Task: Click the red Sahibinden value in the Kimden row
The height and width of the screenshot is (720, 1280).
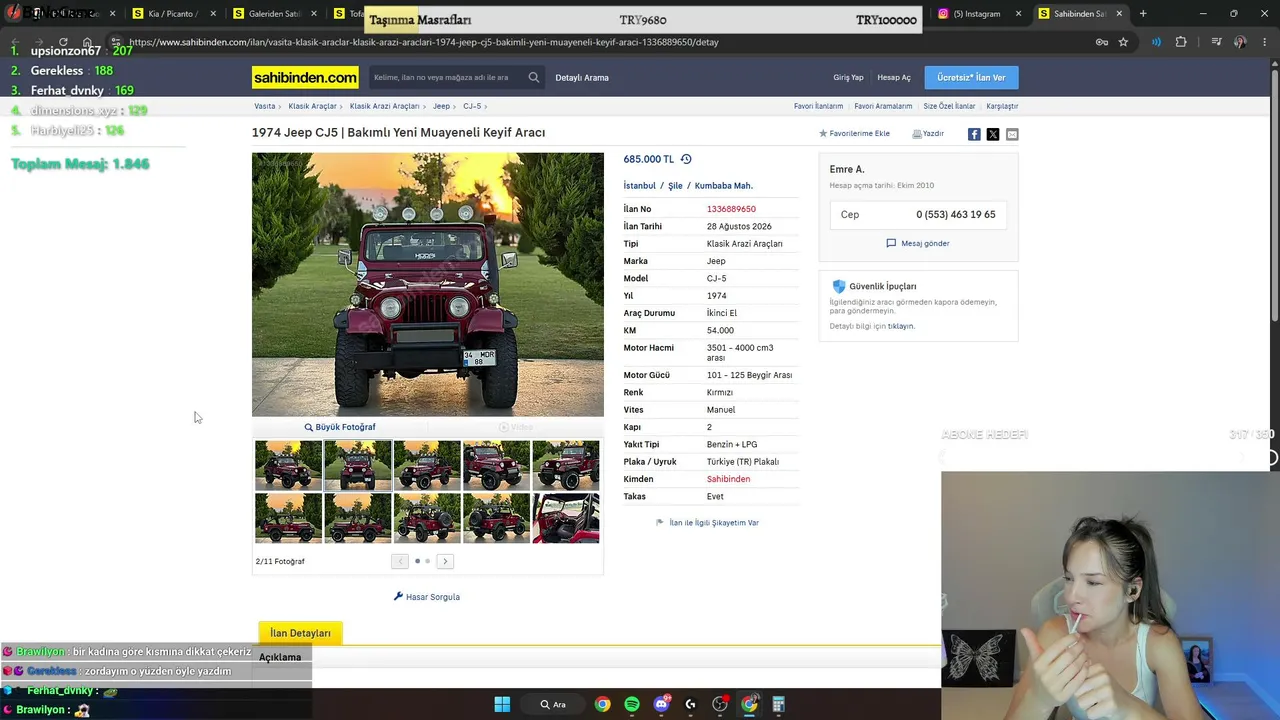Action: click(728, 479)
